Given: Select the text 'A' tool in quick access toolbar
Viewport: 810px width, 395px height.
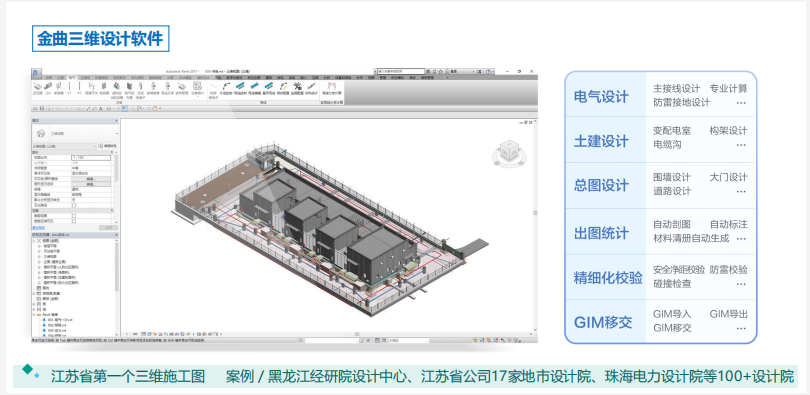Looking at the screenshot, I should (x=101, y=108).
